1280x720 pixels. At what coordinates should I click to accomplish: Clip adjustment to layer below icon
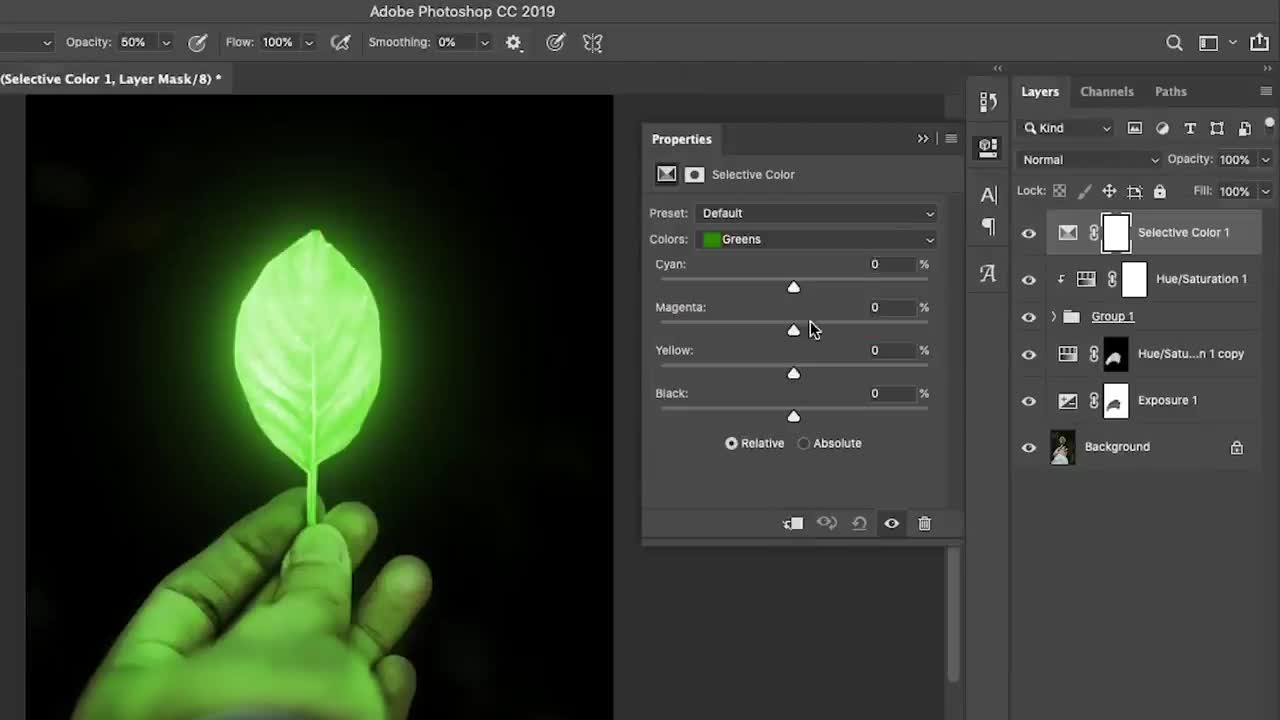(x=793, y=523)
